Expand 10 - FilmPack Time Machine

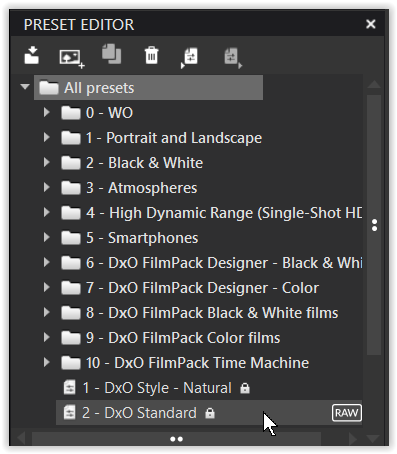[x=47, y=362]
